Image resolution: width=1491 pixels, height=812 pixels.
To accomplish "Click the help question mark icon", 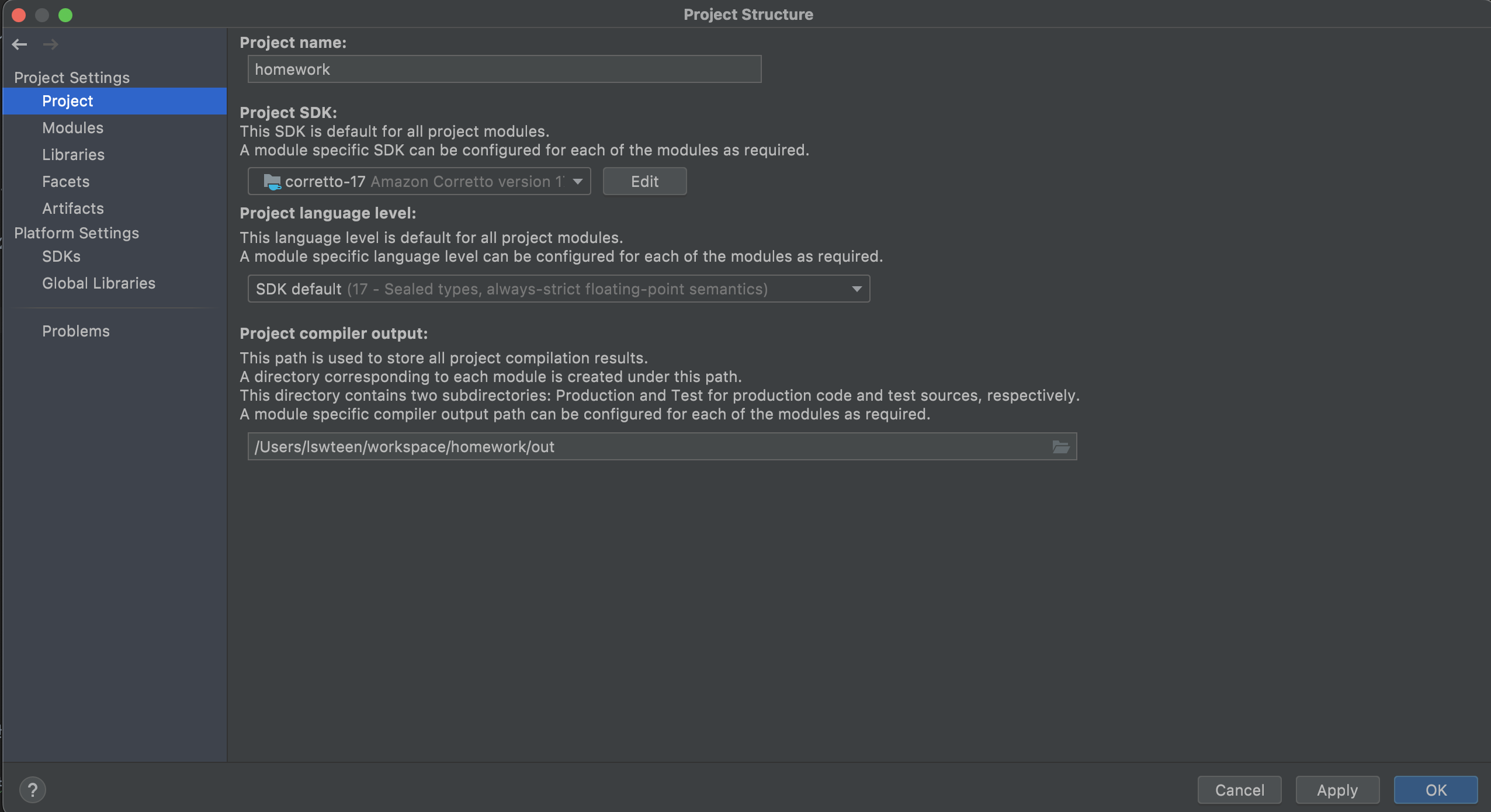I will pos(33,790).
